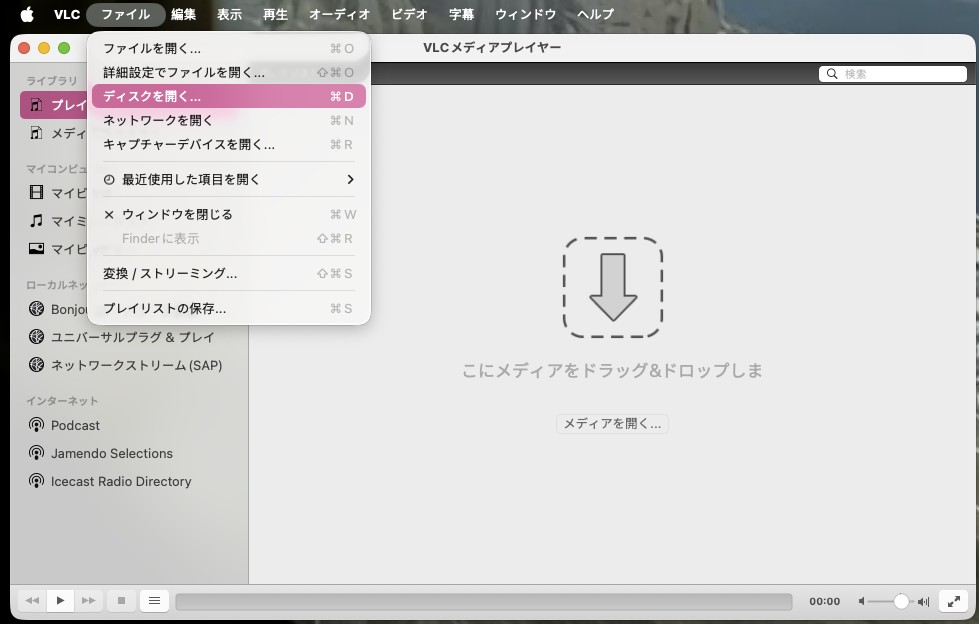
Task: Choose プレイリストの保存... entry
Action: (229, 308)
